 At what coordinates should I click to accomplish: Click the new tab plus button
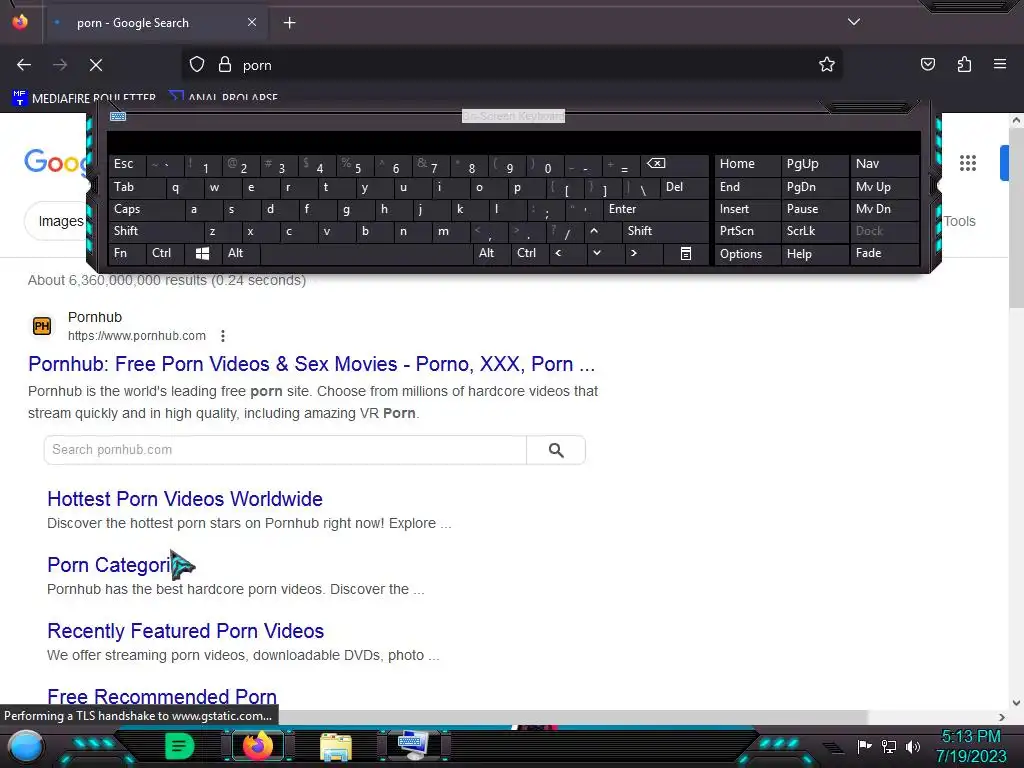[289, 23]
